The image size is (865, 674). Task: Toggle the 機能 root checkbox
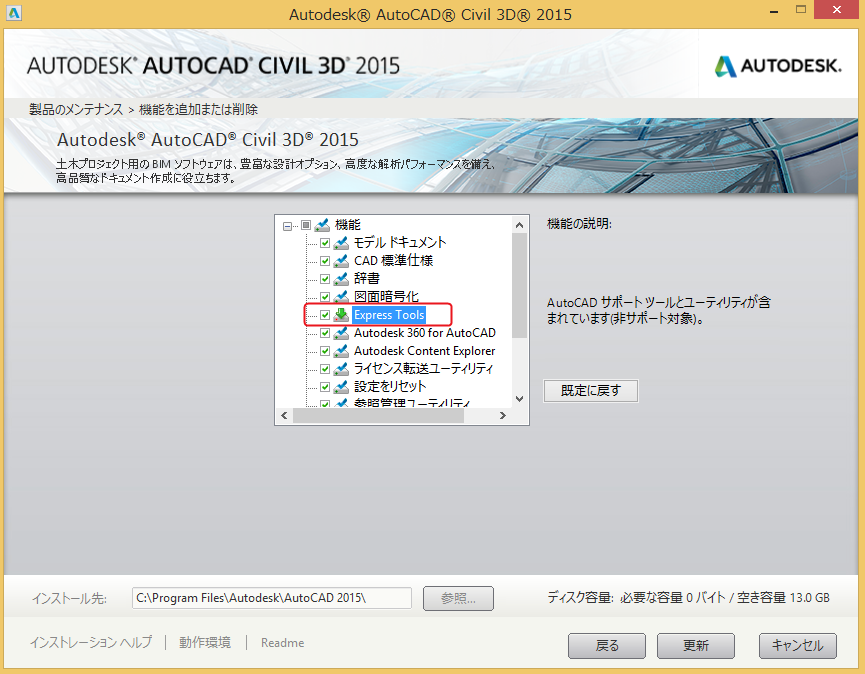click(306, 225)
